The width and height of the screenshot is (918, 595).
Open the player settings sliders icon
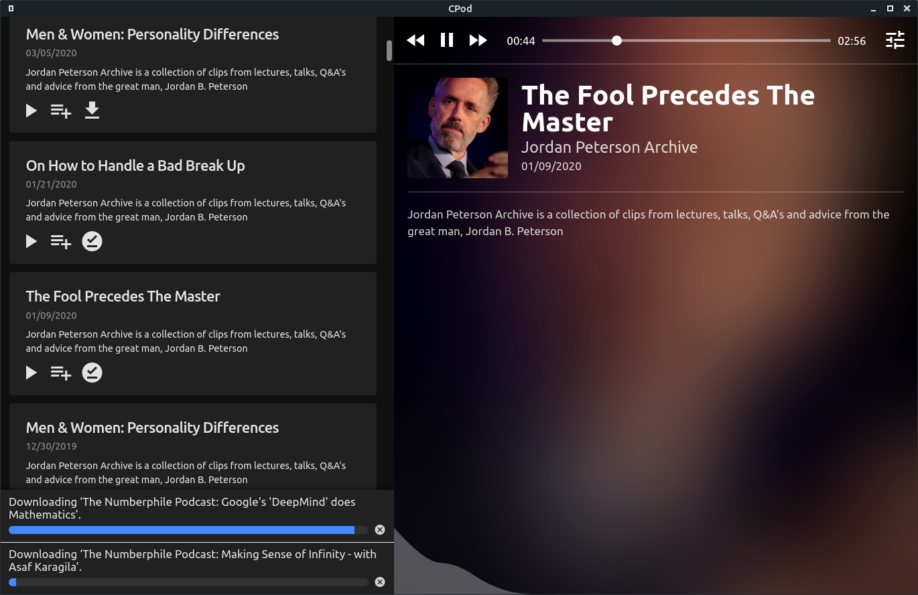pos(895,40)
